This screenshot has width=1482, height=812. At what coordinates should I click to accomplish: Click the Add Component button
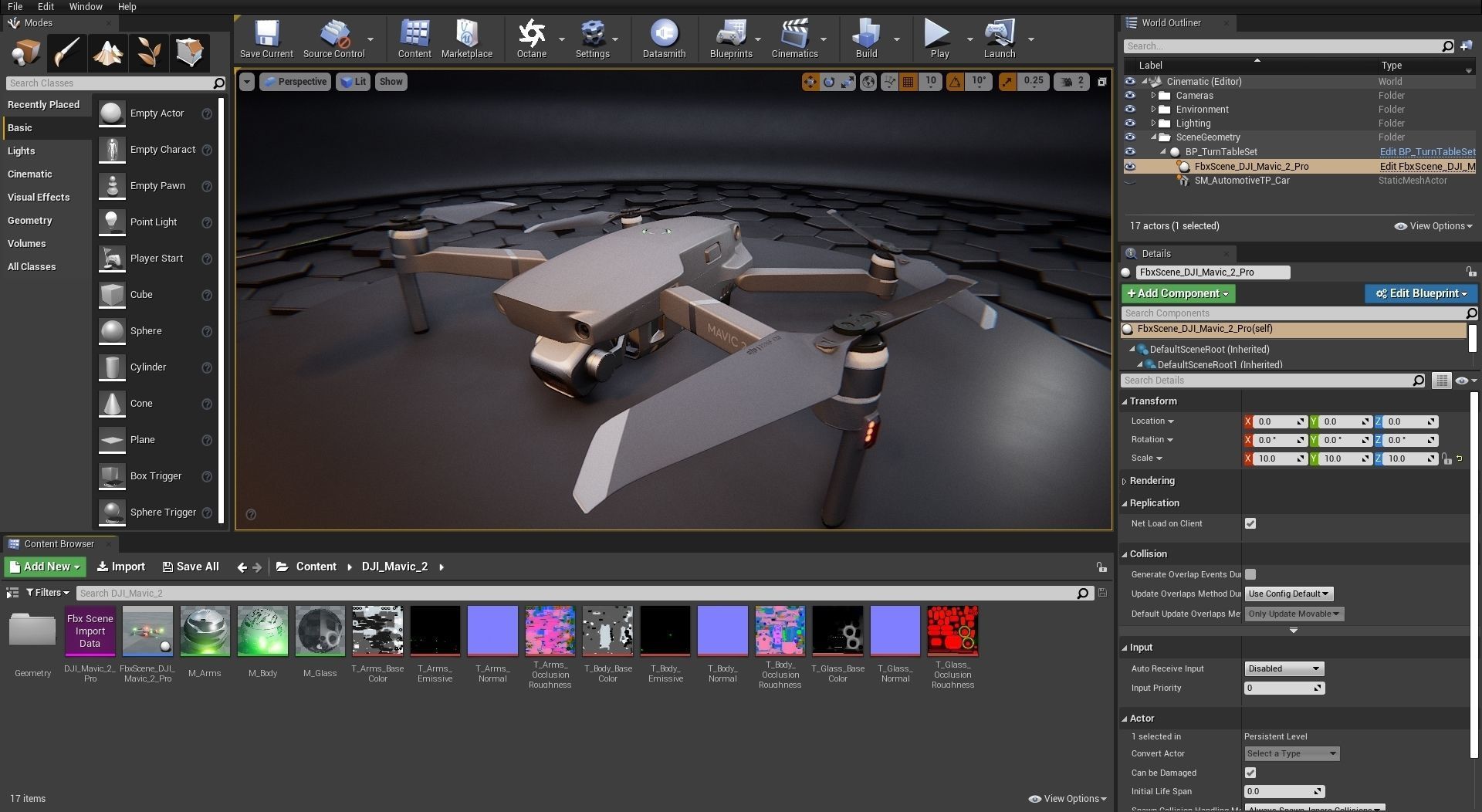coord(1178,293)
